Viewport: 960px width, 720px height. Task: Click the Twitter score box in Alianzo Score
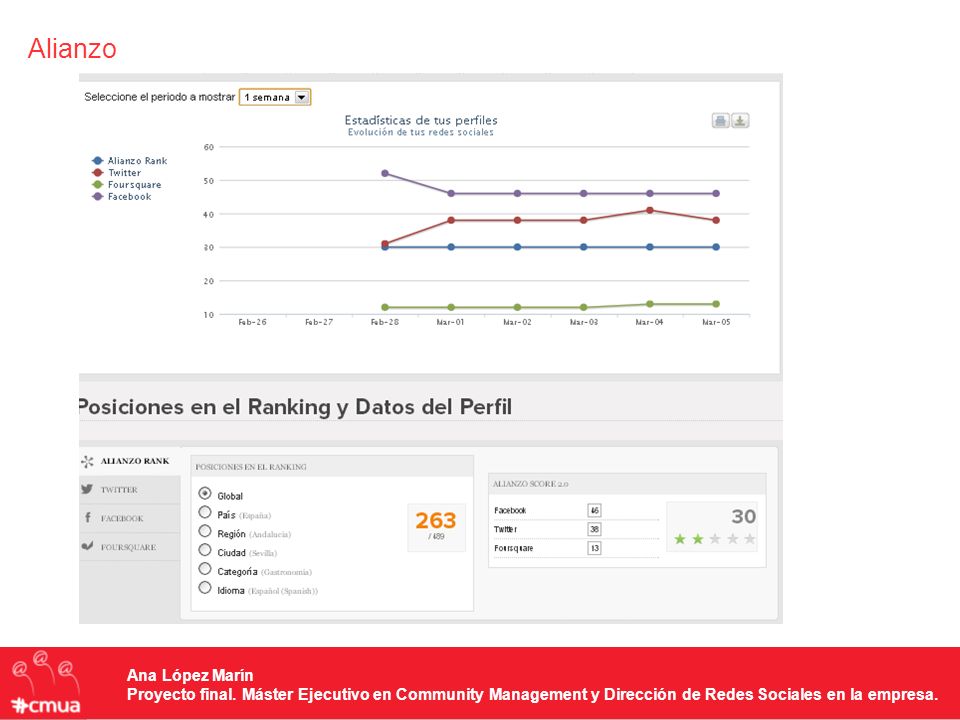(x=594, y=529)
